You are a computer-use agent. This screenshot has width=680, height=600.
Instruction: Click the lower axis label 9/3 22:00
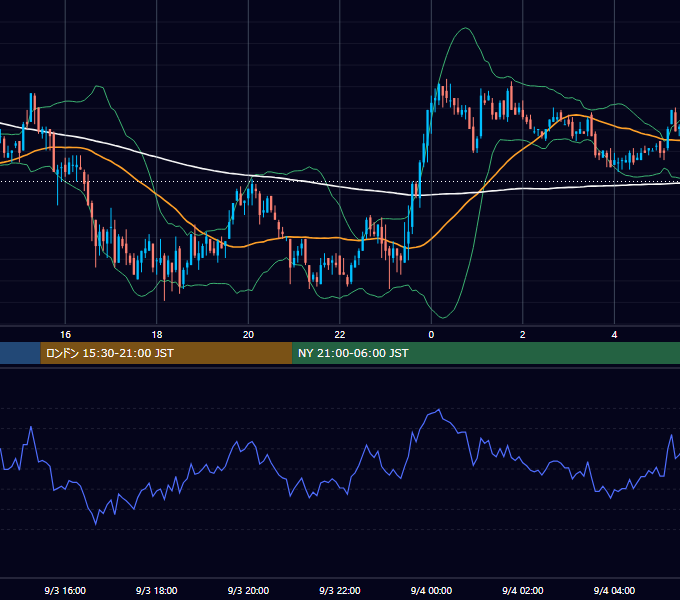coord(340,590)
